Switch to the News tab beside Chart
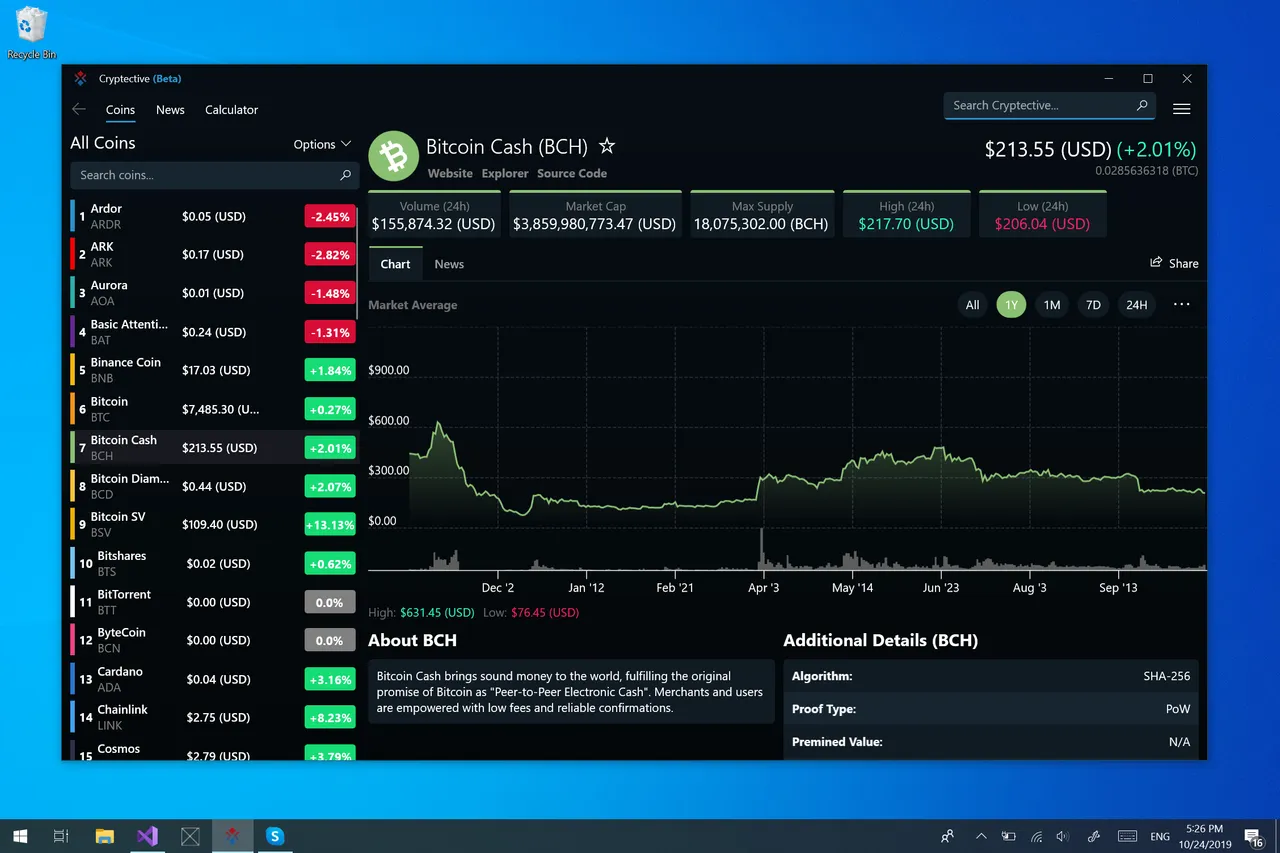This screenshot has width=1280, height=853. [x=449, y=264]
